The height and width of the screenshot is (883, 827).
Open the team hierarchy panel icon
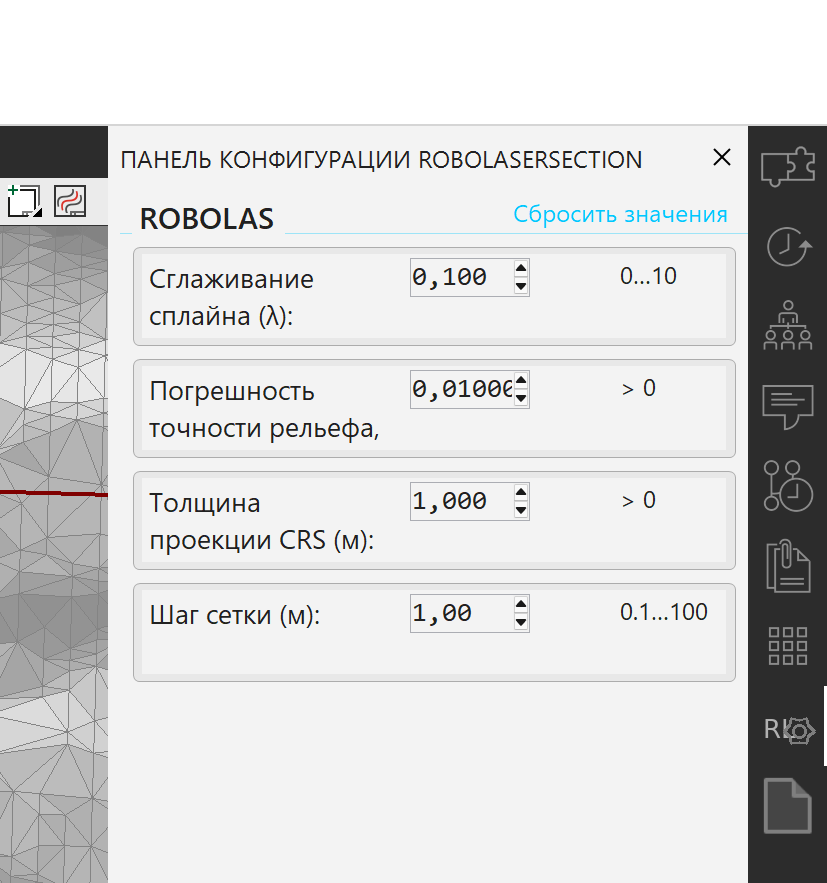pyautogui.click(x=787, y=324)
